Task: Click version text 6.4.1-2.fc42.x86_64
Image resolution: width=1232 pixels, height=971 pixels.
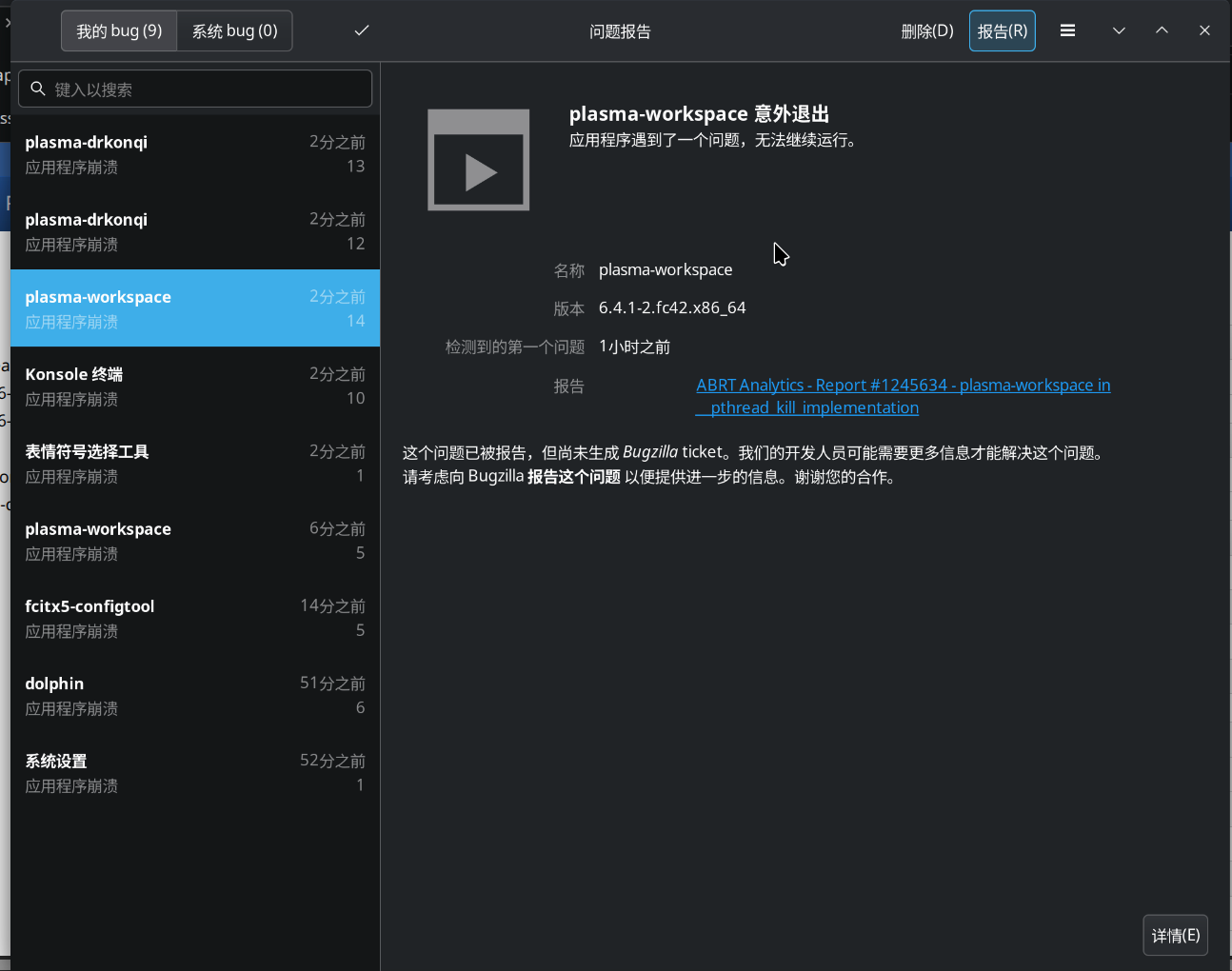Action: (x=672, y=307)
